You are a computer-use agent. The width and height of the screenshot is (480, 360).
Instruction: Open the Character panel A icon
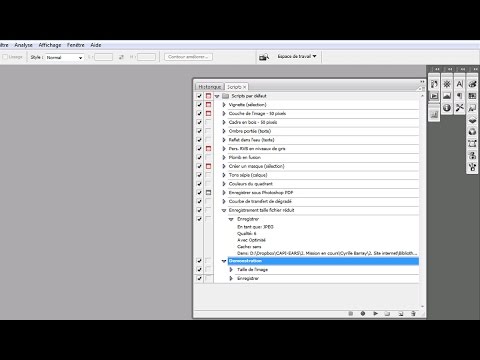point(460,84)
